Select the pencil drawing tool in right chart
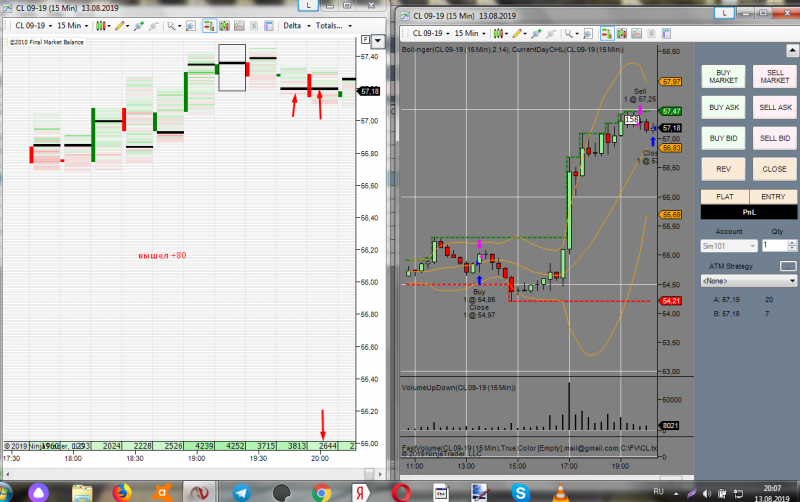The width and height of the screenshot is (800, 502). [x=517, y=34]
